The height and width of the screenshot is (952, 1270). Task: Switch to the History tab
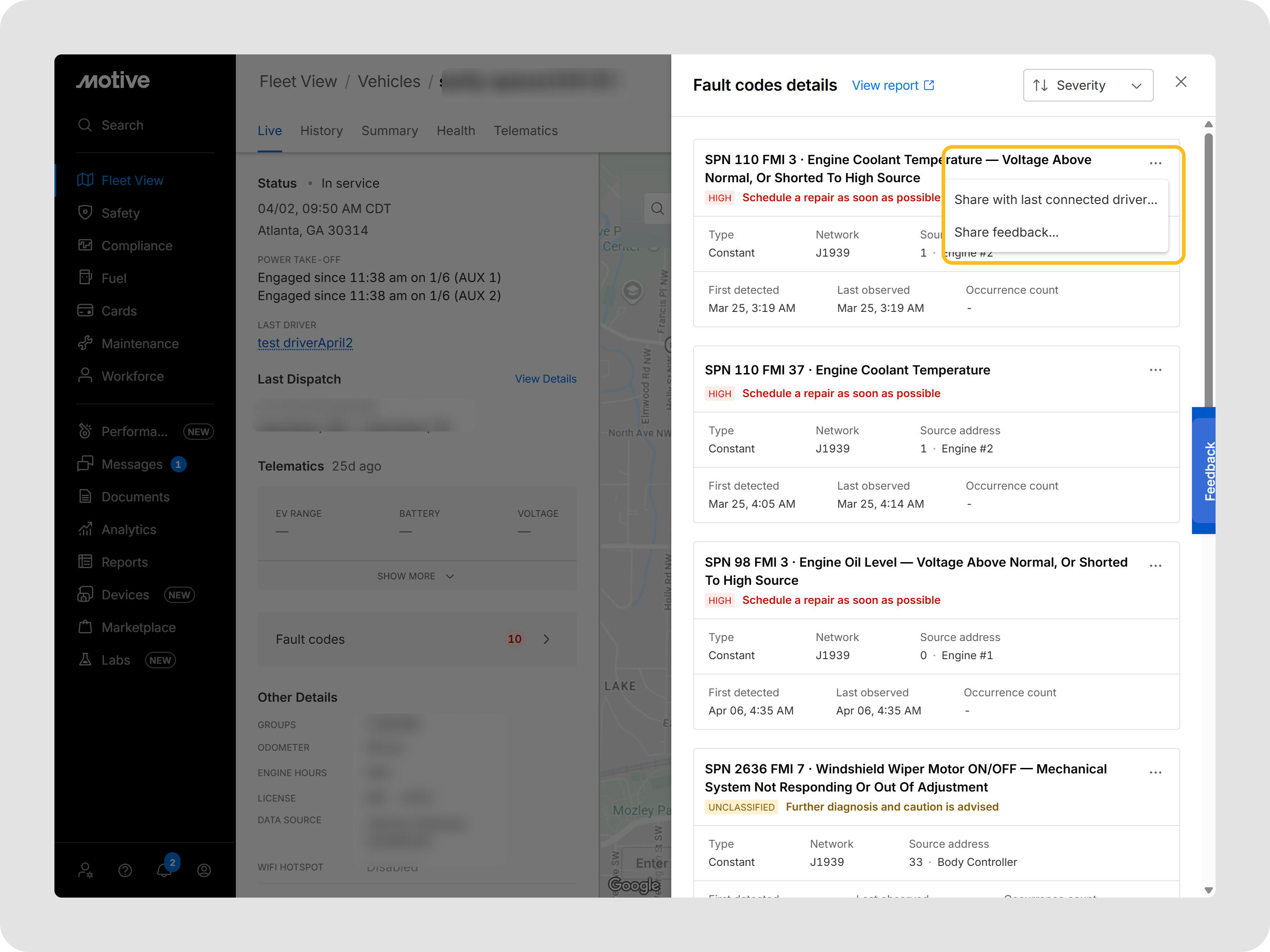click(x=322, y=131)
